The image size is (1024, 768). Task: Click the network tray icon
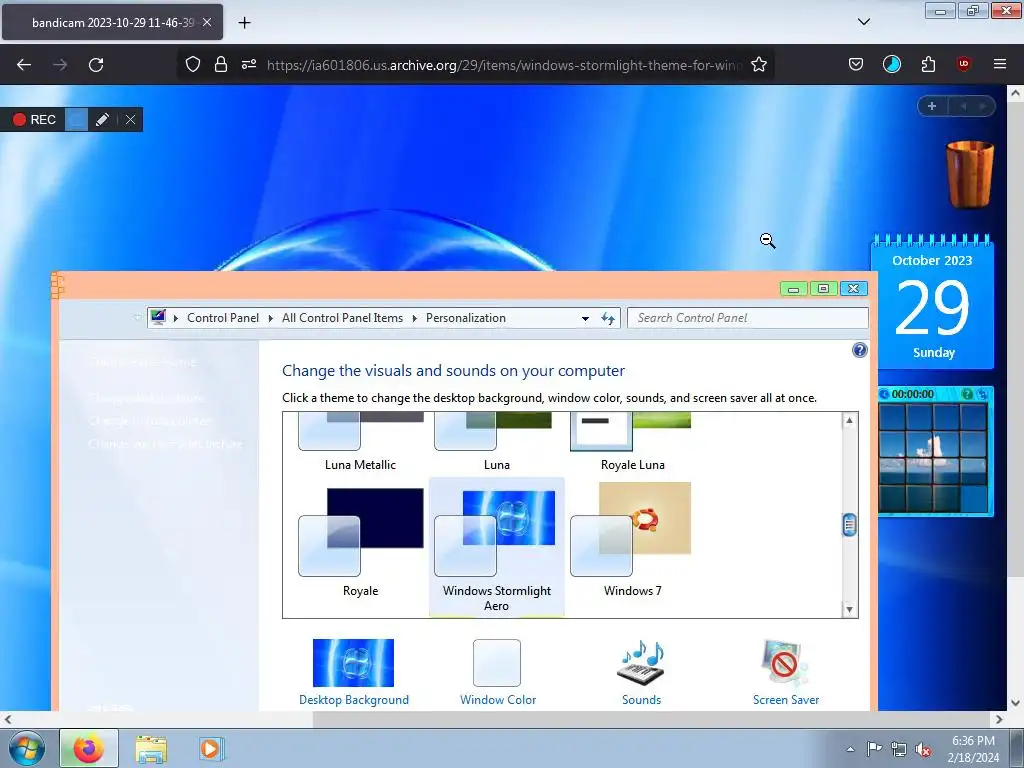click(x=899, y=749)
